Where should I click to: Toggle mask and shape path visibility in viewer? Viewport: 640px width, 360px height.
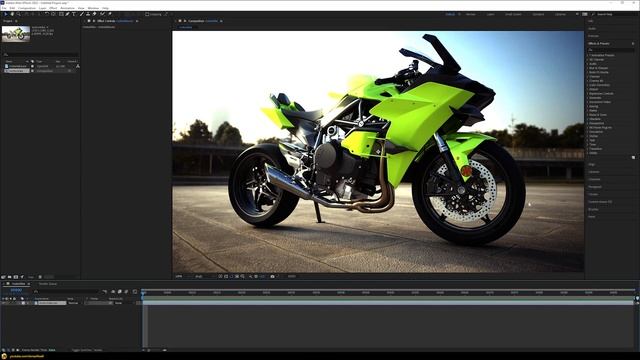point(231,276)
